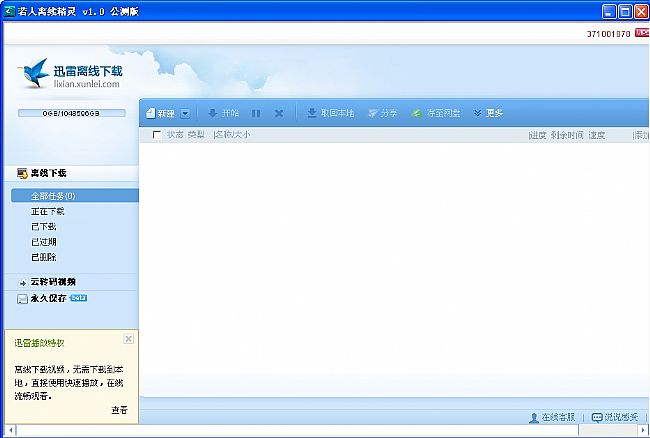Open 说说感受 feedback link
Viewport: 650px width, 438px height.
(615, 417)
